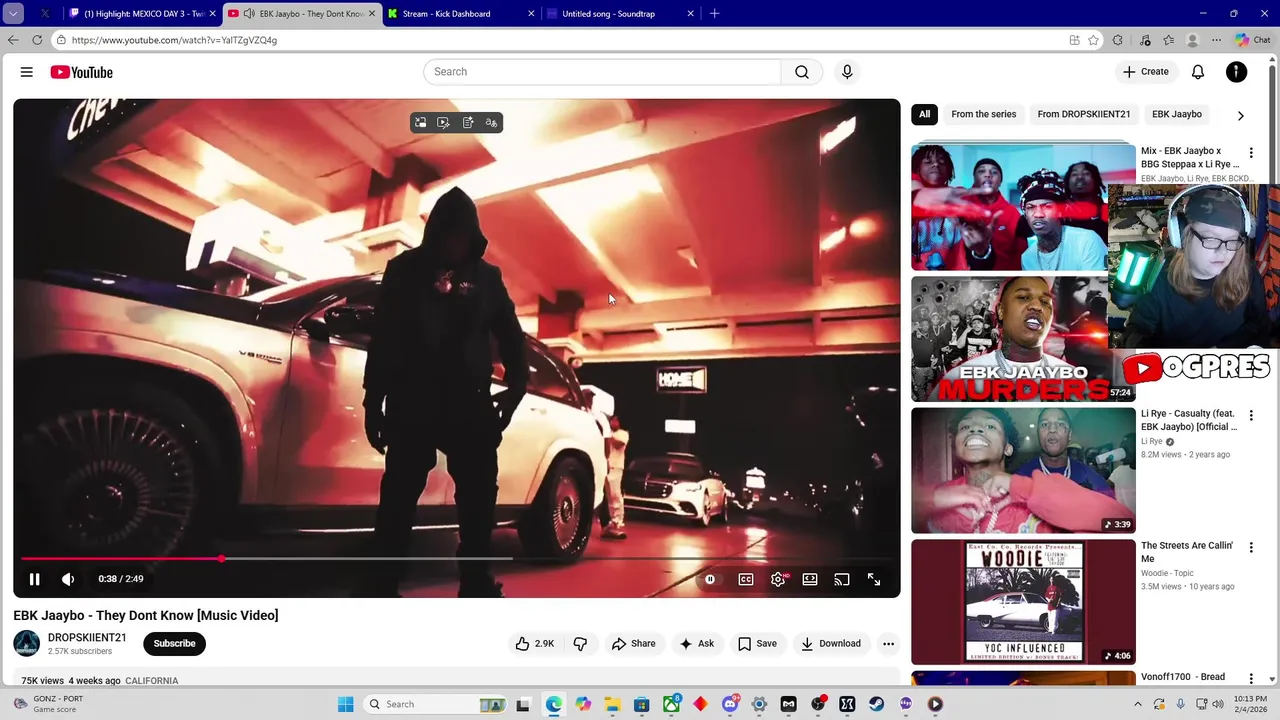This screenshot has width=1280, height=720.
Task: Toggle the autoplay switch in player
Action: click(x=710, y=579)
